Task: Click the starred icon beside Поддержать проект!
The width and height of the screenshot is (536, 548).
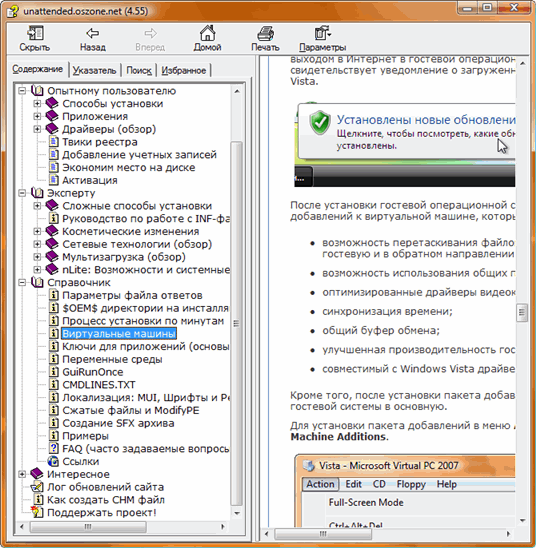Action: point(36,512)
